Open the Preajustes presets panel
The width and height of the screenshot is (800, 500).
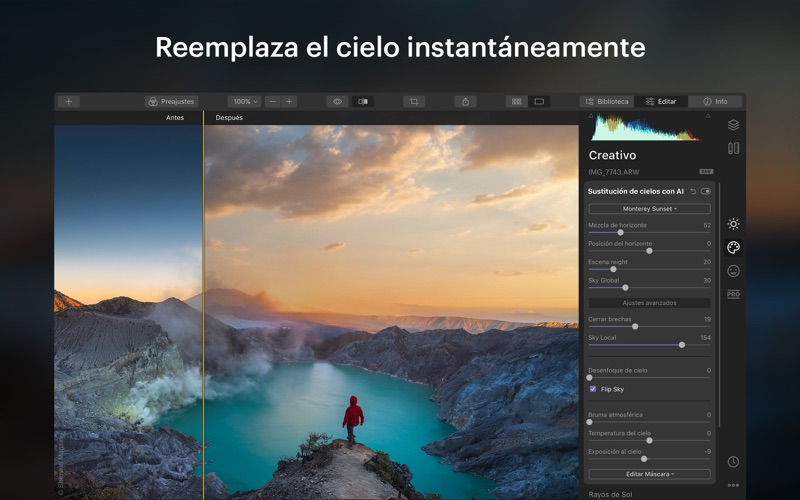pos(171,102)
